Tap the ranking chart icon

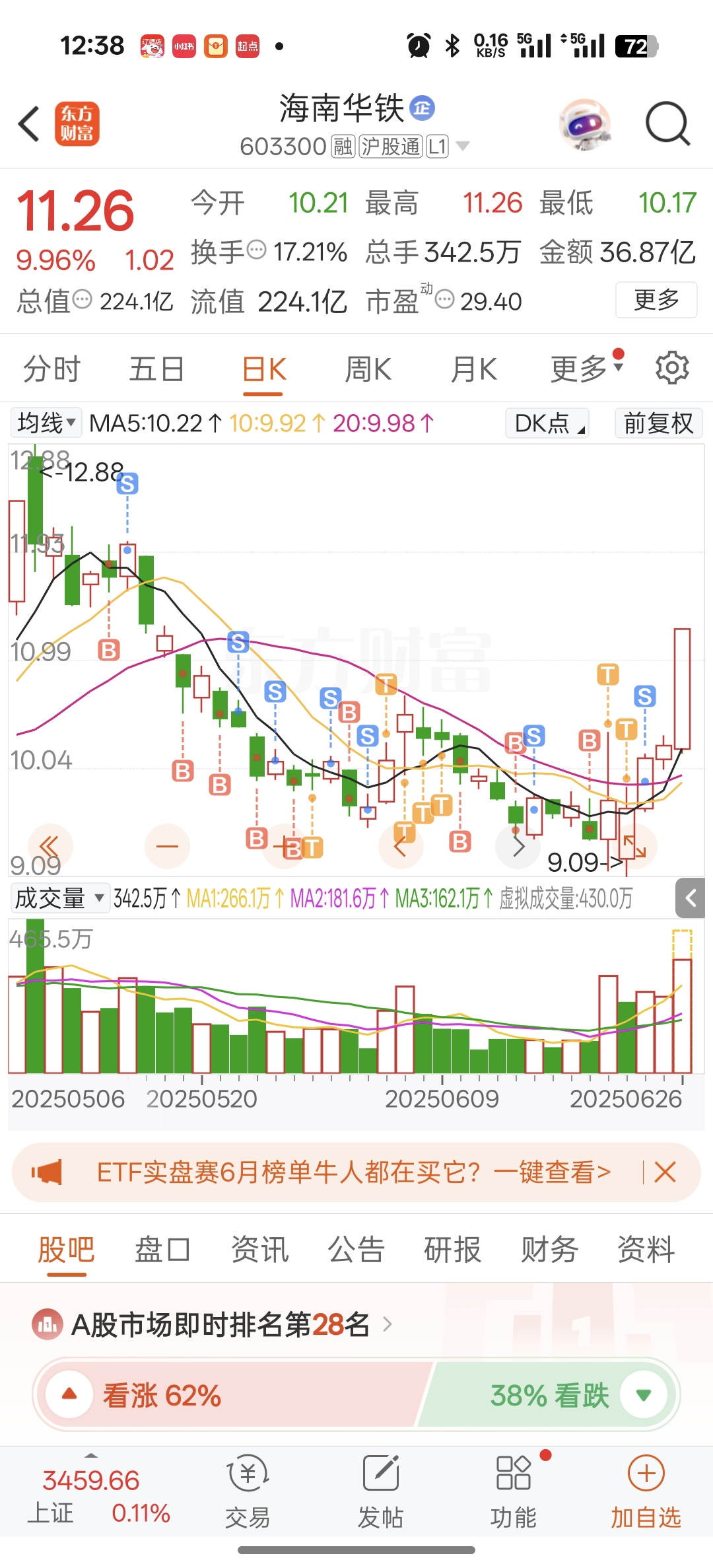(47, 1324)
